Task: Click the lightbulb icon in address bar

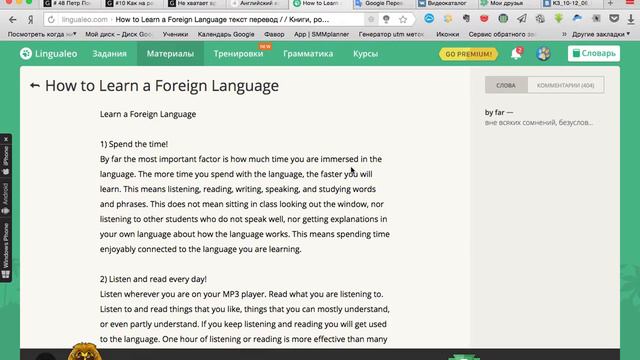Action: 386,19
